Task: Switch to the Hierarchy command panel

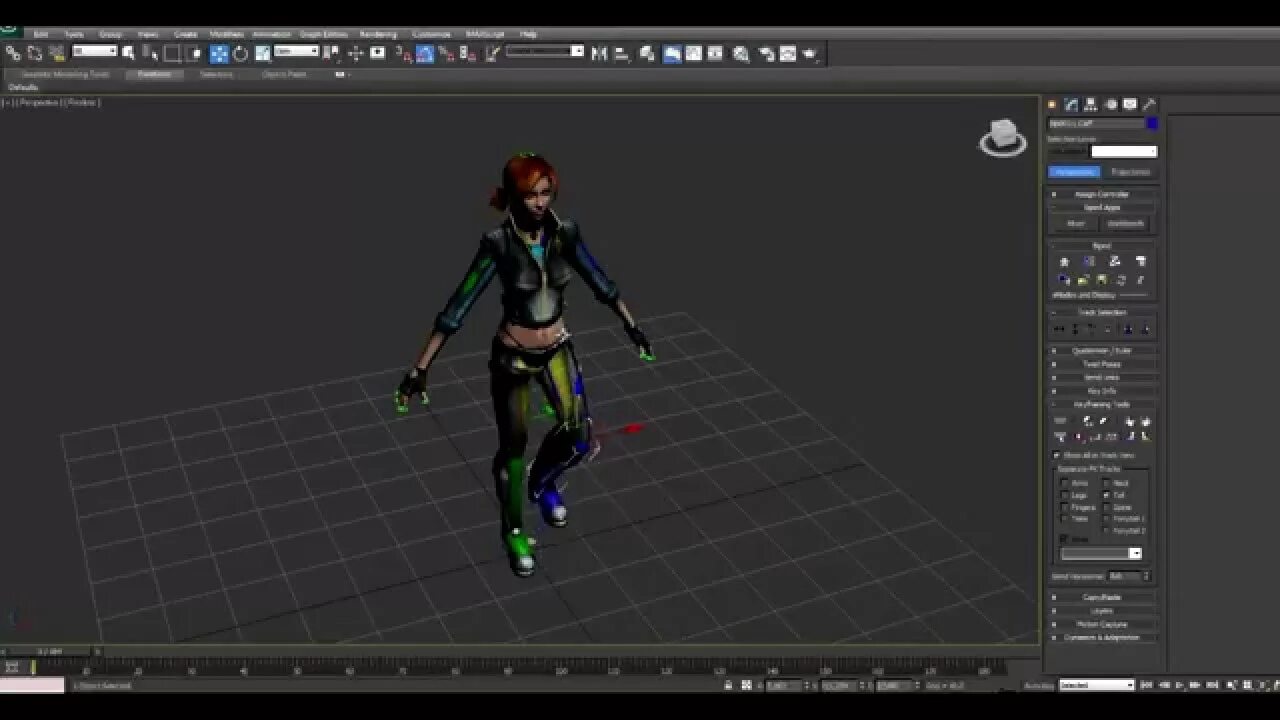Action: [x=1090, y=104]
